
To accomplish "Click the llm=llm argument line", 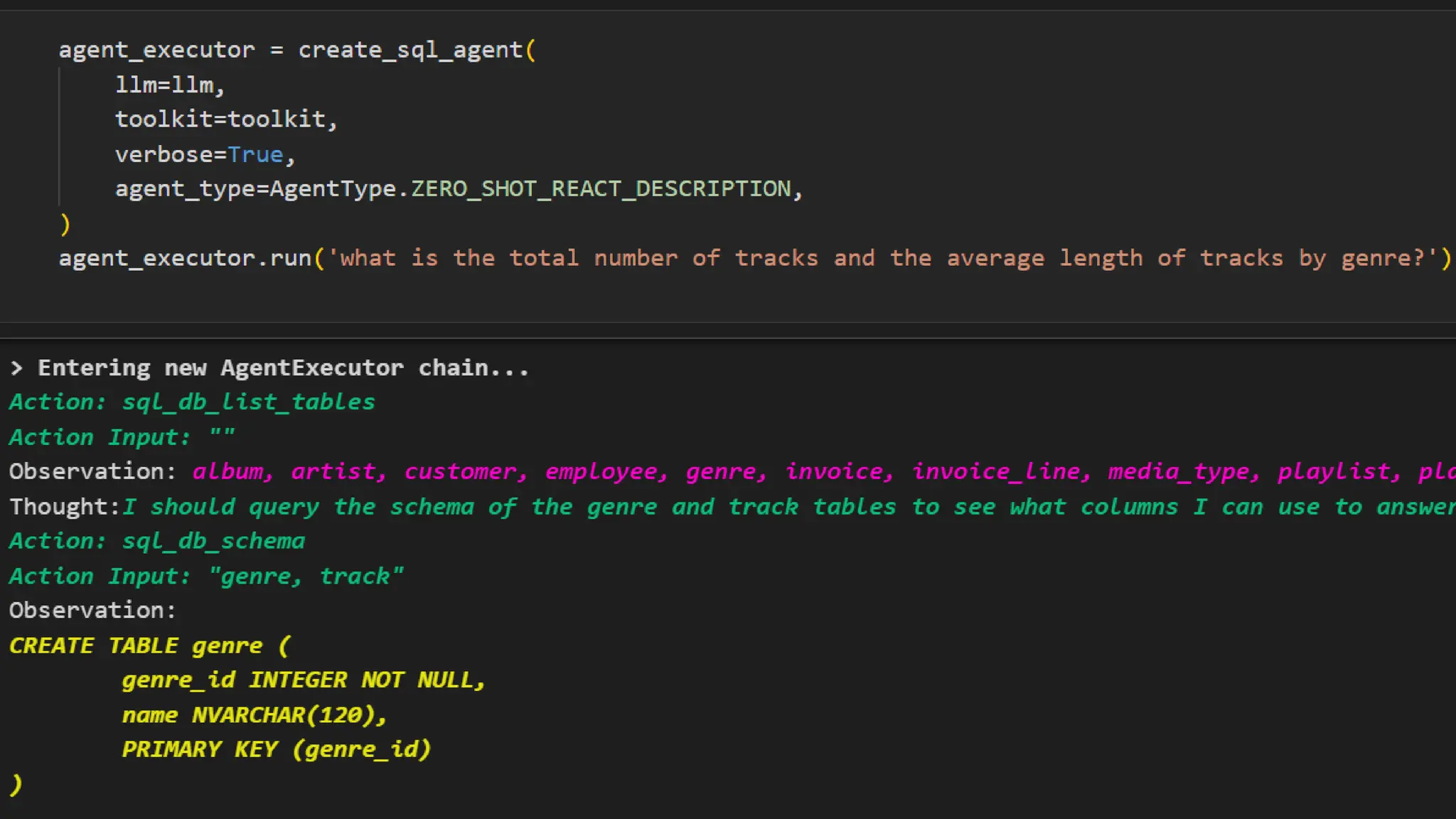I will (x=170, y=85).
